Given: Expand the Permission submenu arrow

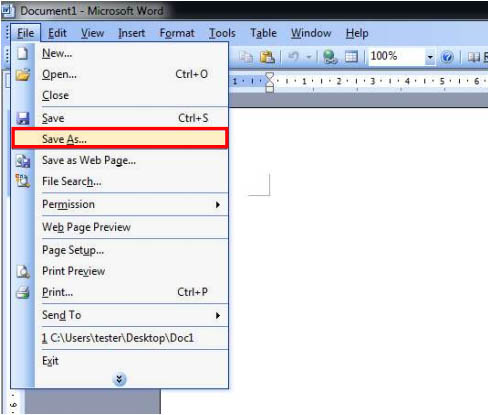Looking at the screenshot, I should pyautogui.click(x=218, y=204).
